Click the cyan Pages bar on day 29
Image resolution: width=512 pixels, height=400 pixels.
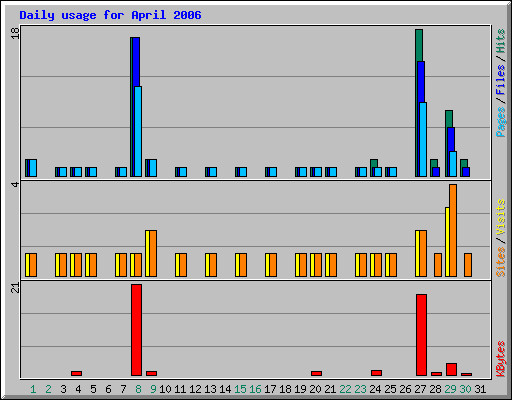point(453,164)
